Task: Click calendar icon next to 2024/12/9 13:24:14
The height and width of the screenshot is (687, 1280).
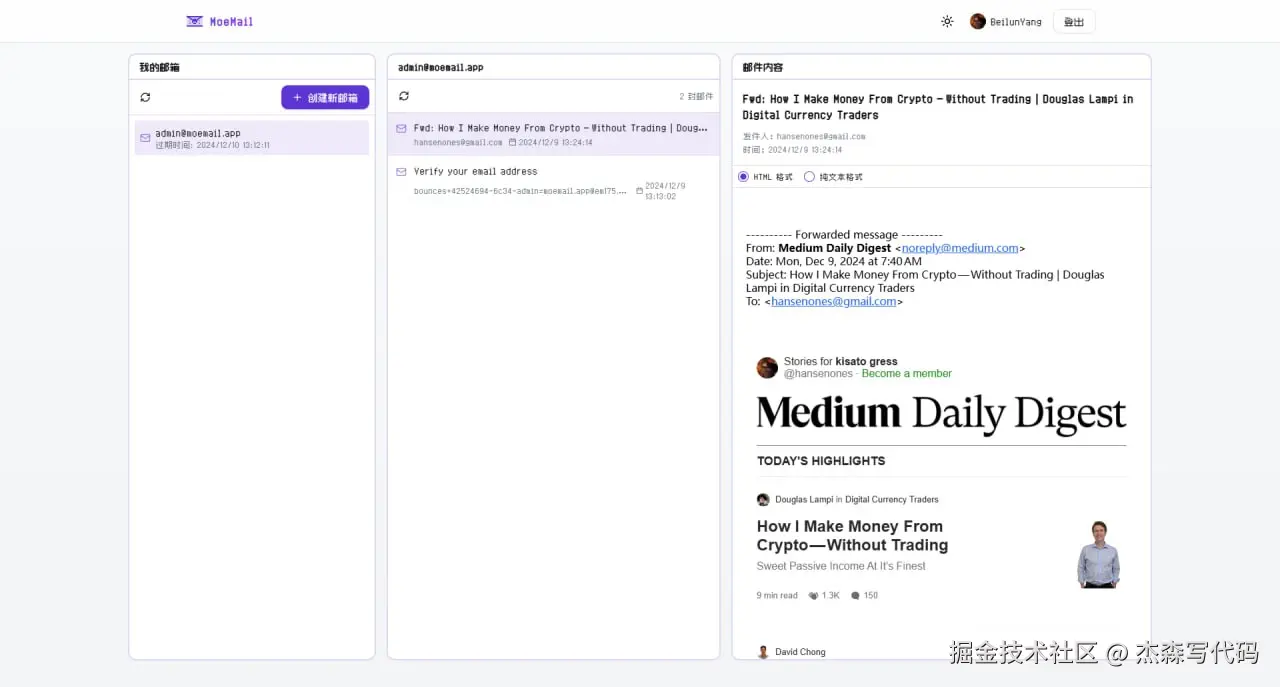Action: 513,142
